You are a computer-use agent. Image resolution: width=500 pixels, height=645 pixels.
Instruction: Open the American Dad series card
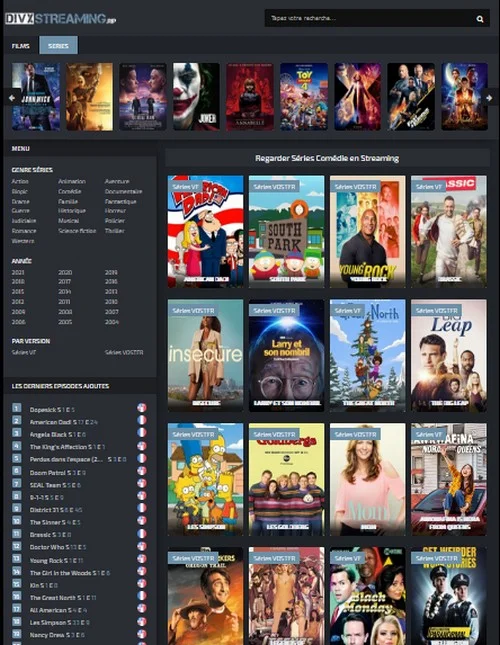pos(206,232)
